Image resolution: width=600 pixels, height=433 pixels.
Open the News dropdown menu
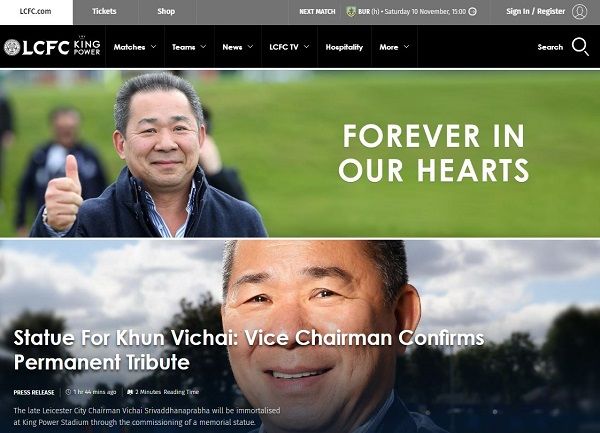tap(238, 47)
